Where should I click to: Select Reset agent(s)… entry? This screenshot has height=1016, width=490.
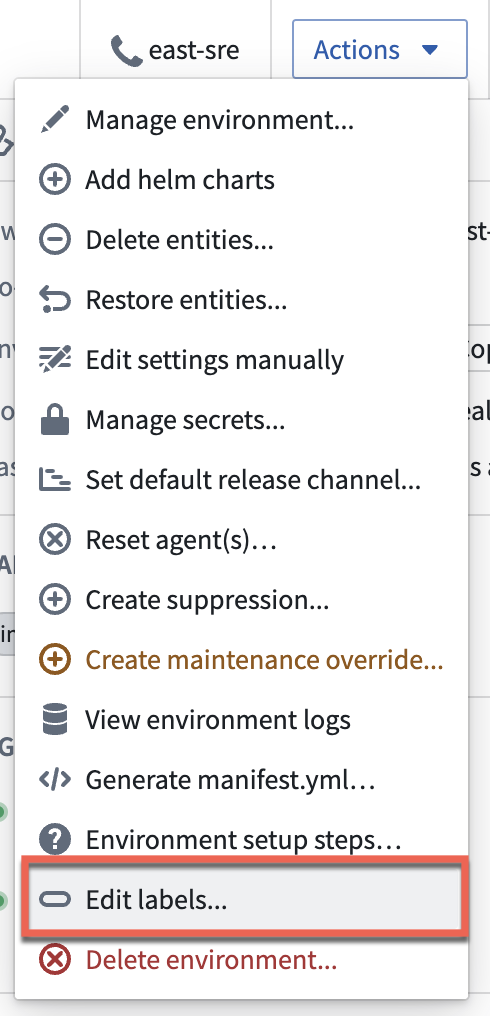pos(241,540)
